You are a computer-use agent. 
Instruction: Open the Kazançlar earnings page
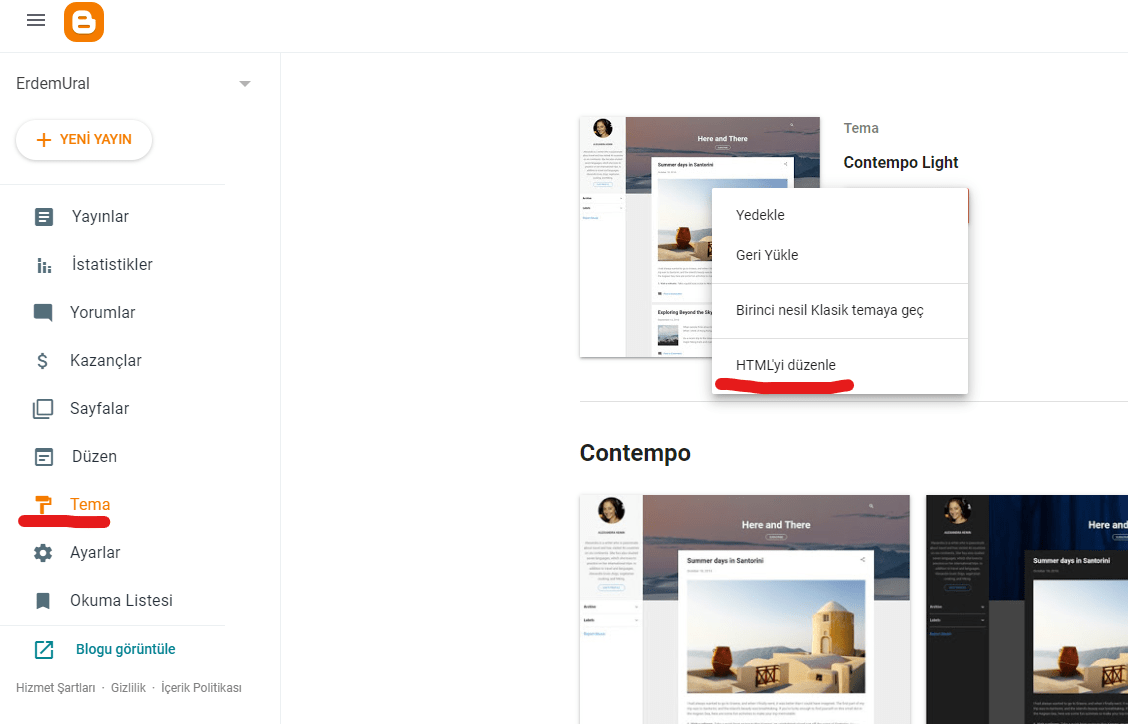[106, 361]
